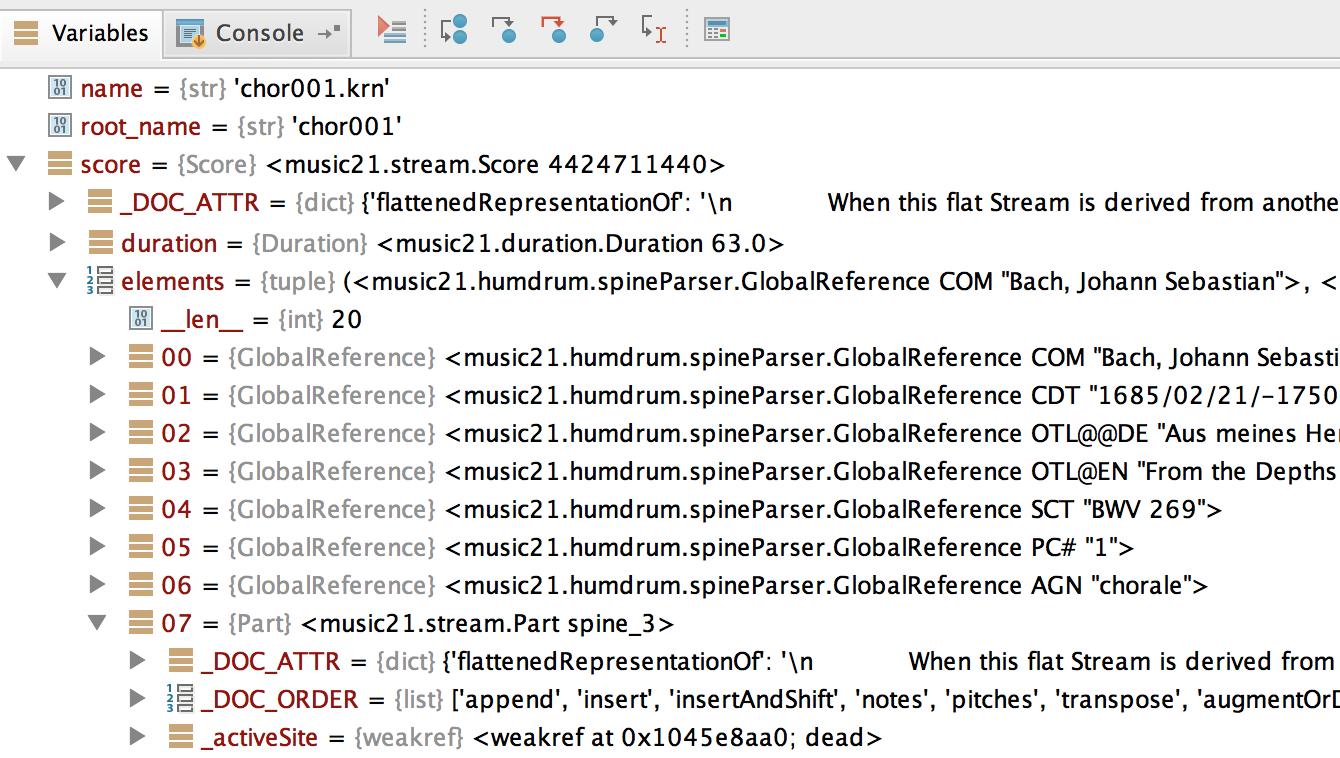1340x758 pixels.
Task: Collapse the 07 Part spine_3 node
Action: click(97, 623)
